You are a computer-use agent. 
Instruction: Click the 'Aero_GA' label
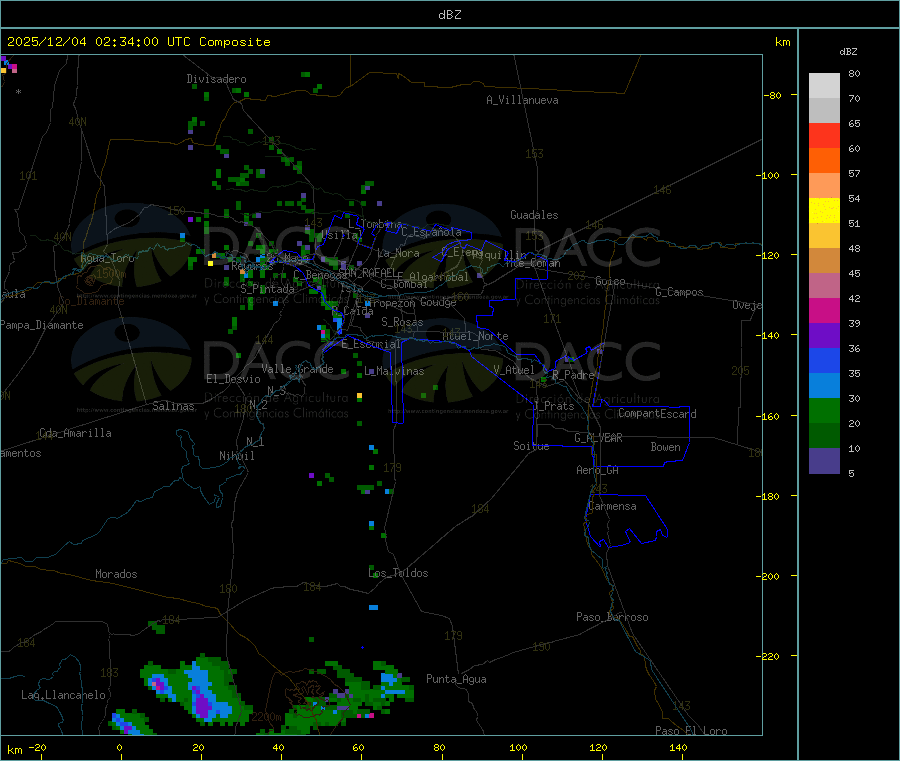pos(598,470)
